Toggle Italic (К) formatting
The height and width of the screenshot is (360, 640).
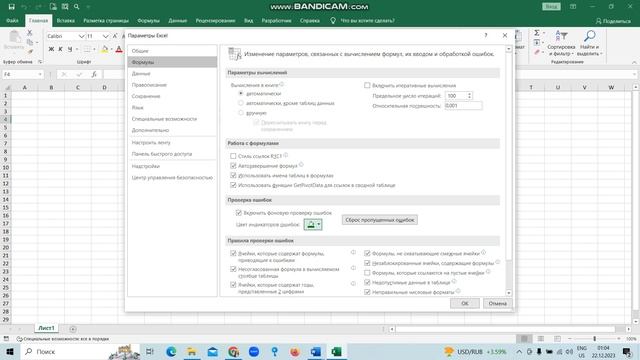click(x=60, y=49)
